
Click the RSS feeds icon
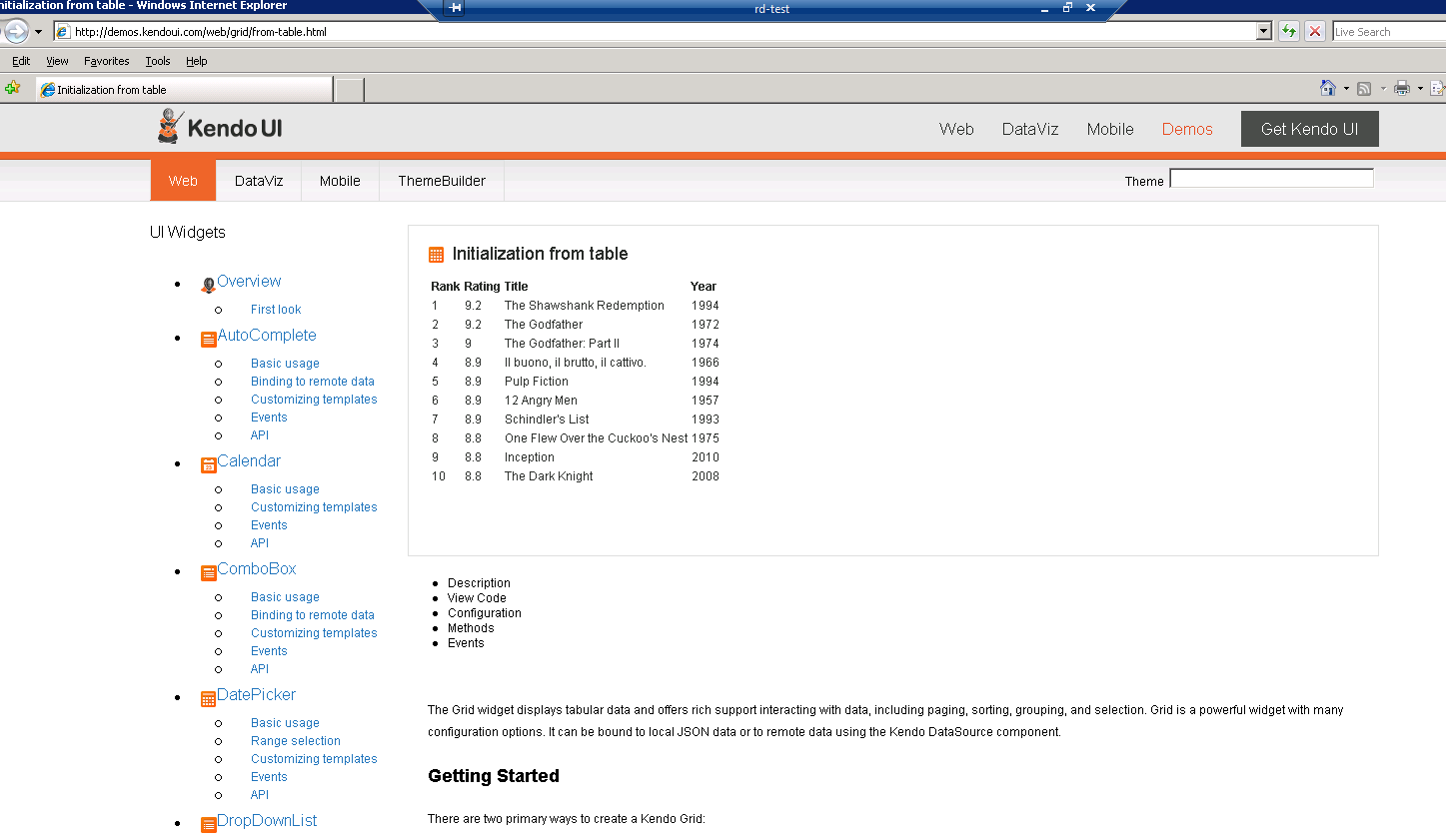pos(1364,89)
